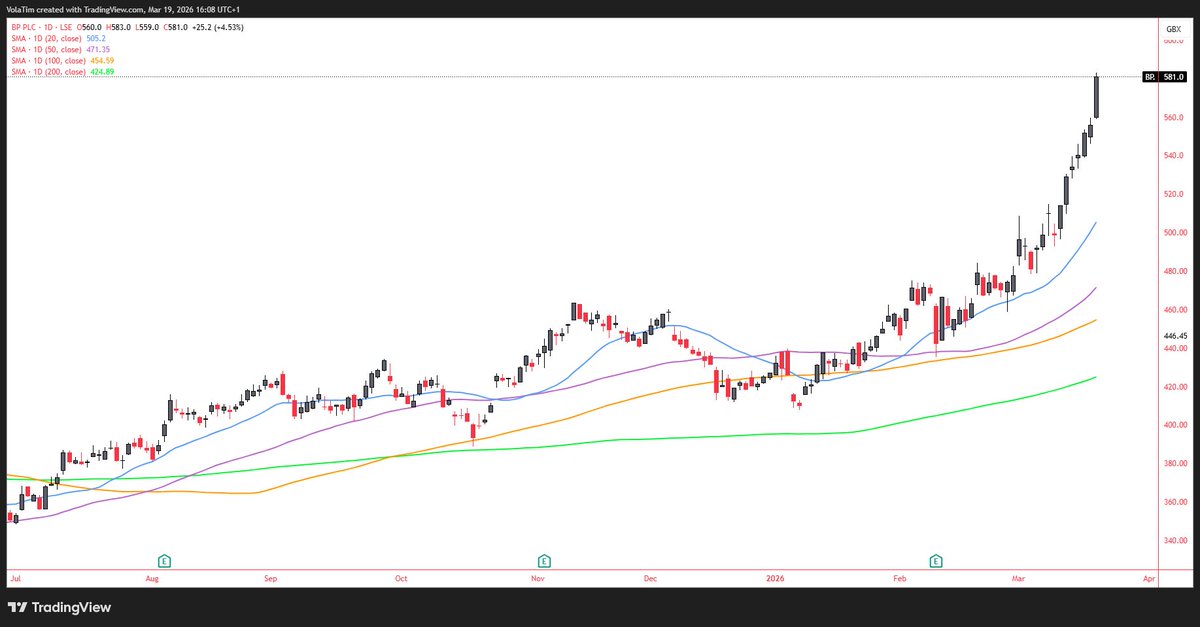Click the 400.0 price axis label
Screen dimensions: 1200x627
point(1175,425)
